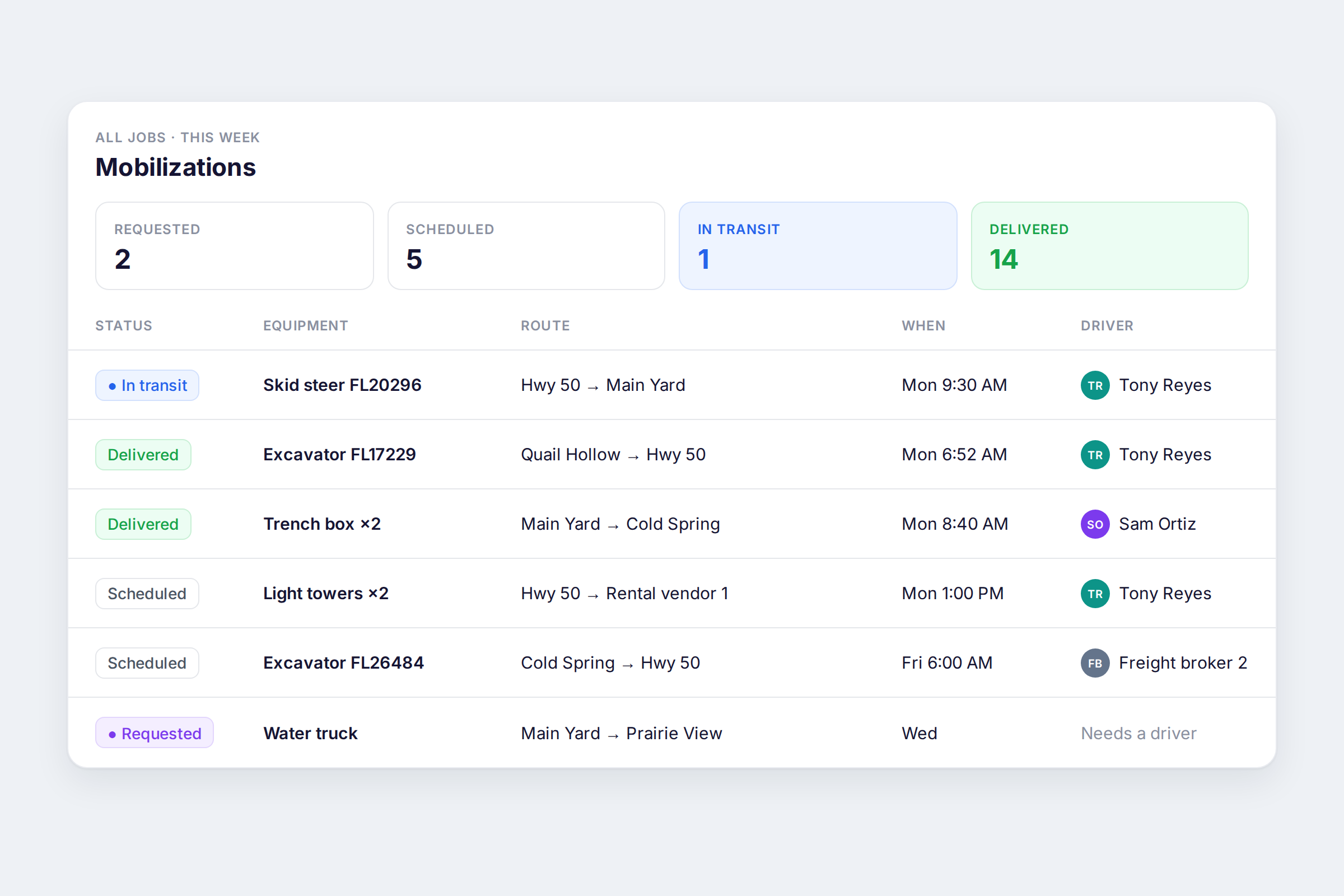Click the Requested status badge
This screenshot has height=896, width=1344.
click(x=155, y=733)
